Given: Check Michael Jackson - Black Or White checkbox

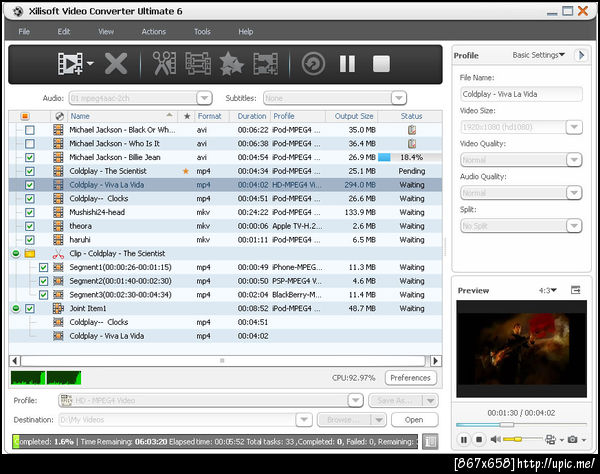Looking at the screenshot, I should pyautogui.click(x=29, y=130).
